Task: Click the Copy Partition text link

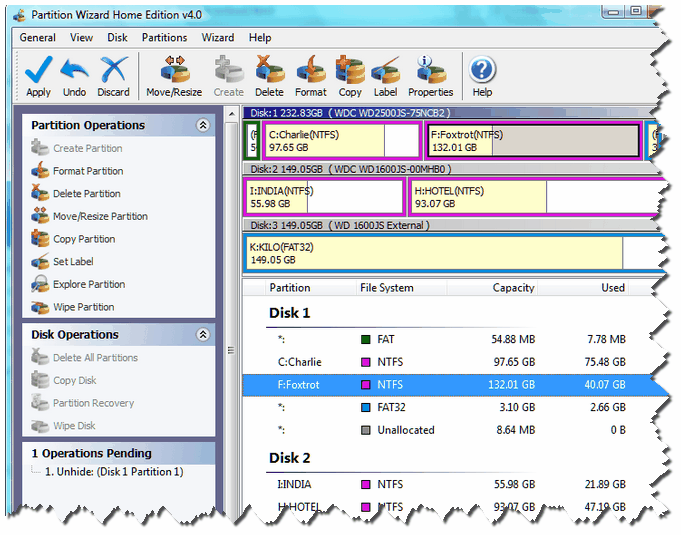Action: [84, 239]
